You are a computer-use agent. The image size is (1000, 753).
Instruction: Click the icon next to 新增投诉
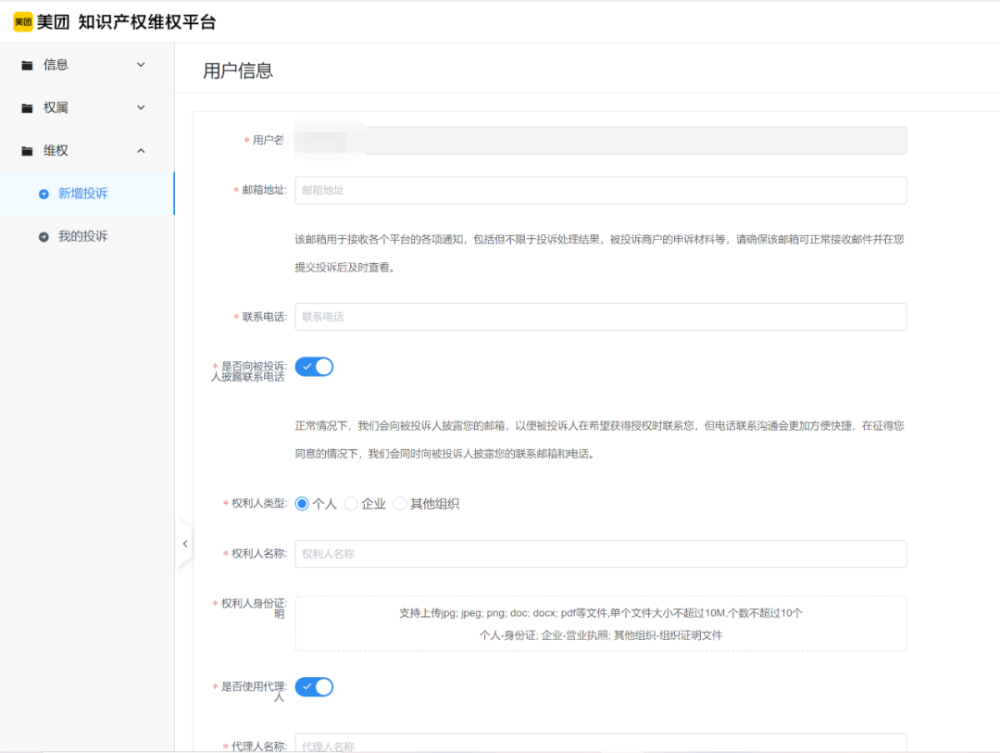(x=43, y=194)
